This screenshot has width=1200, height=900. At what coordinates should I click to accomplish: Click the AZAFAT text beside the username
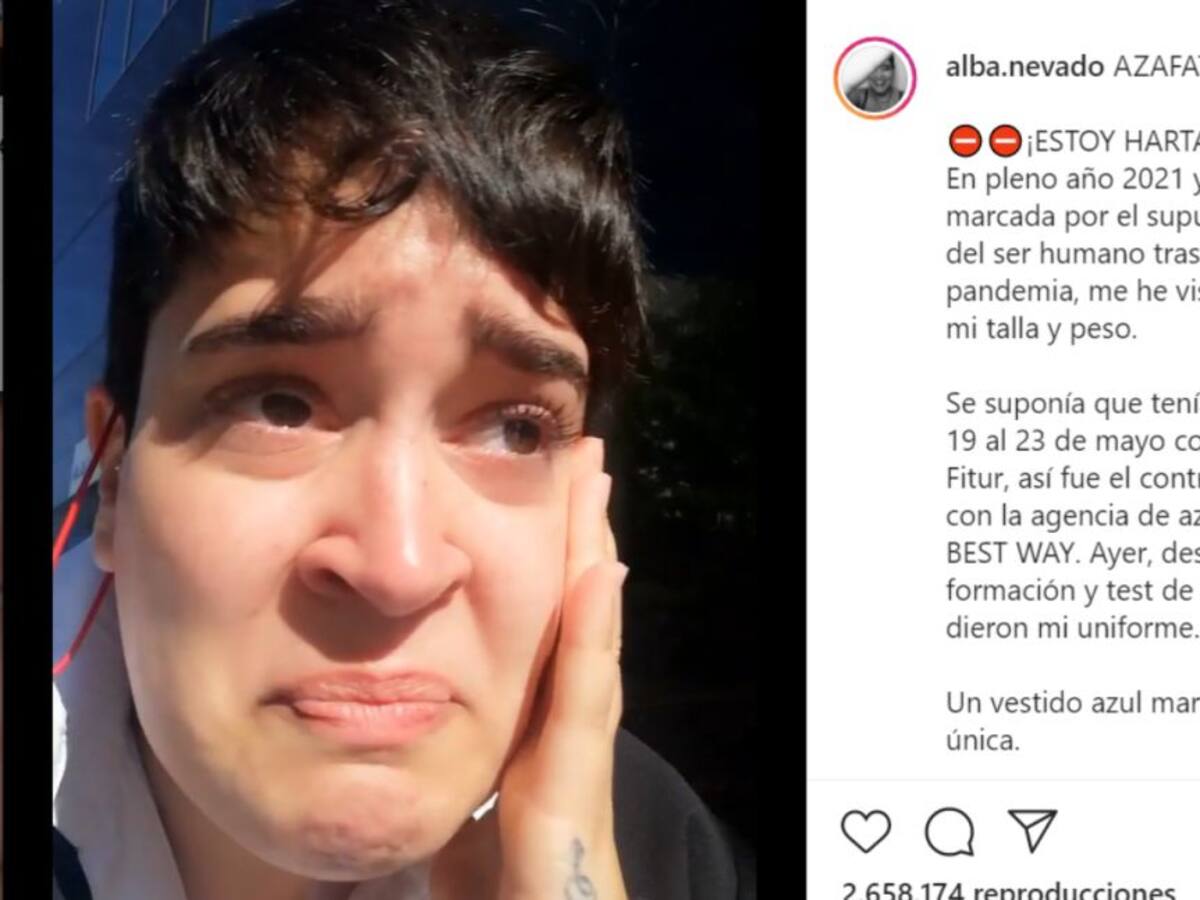click(x=1156, y=67)
